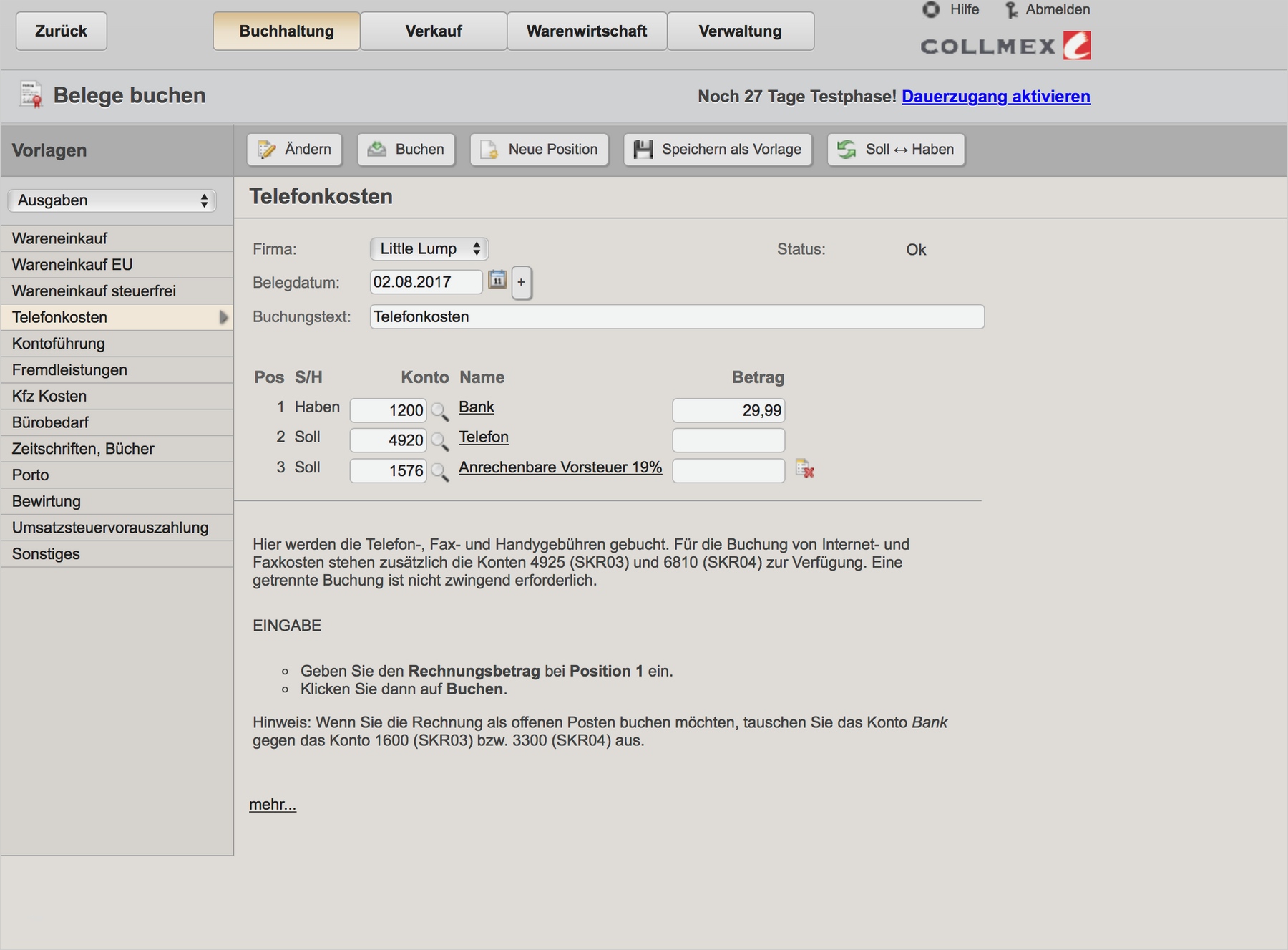Open the Firma Little Lump dropdown
Image resolution: width=1288 pixels, height=950 pixels.
click(429, 249)
